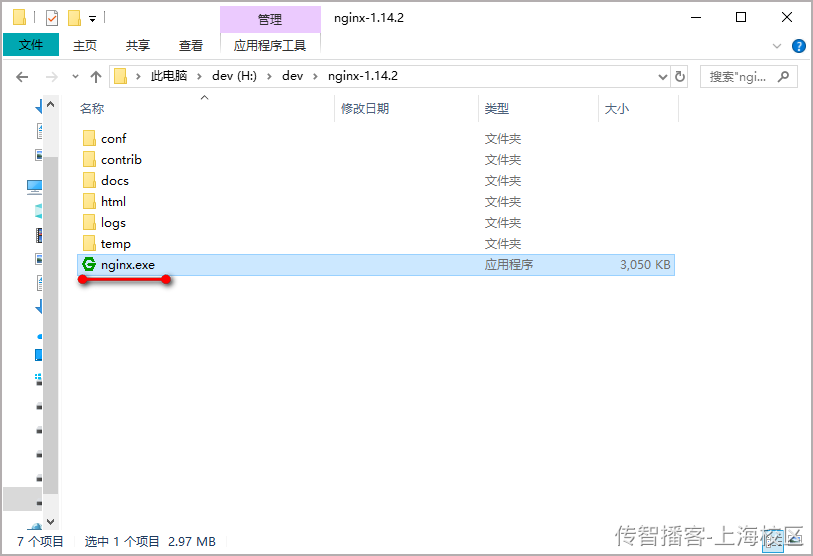Click the Properties checkmark quick access icon
Viewport: 813px width, 556px height.
[x=52, y=18]
